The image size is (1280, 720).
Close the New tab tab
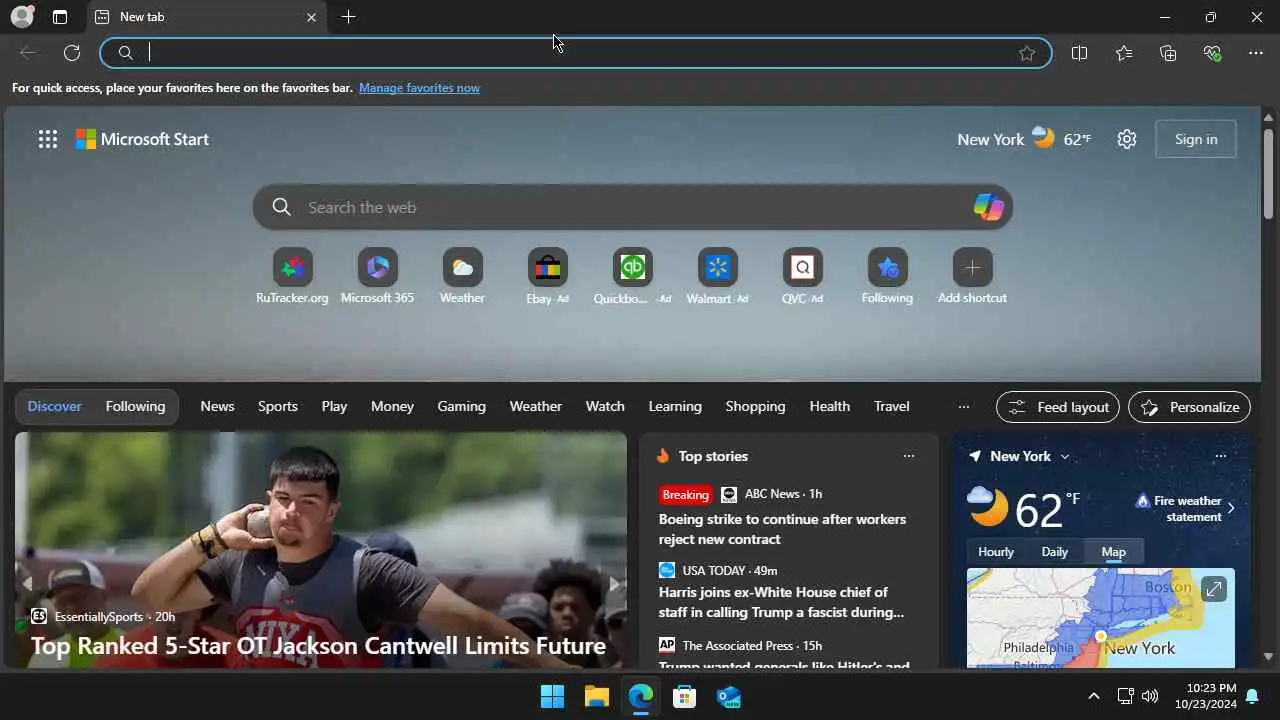[x=311, y=17]
